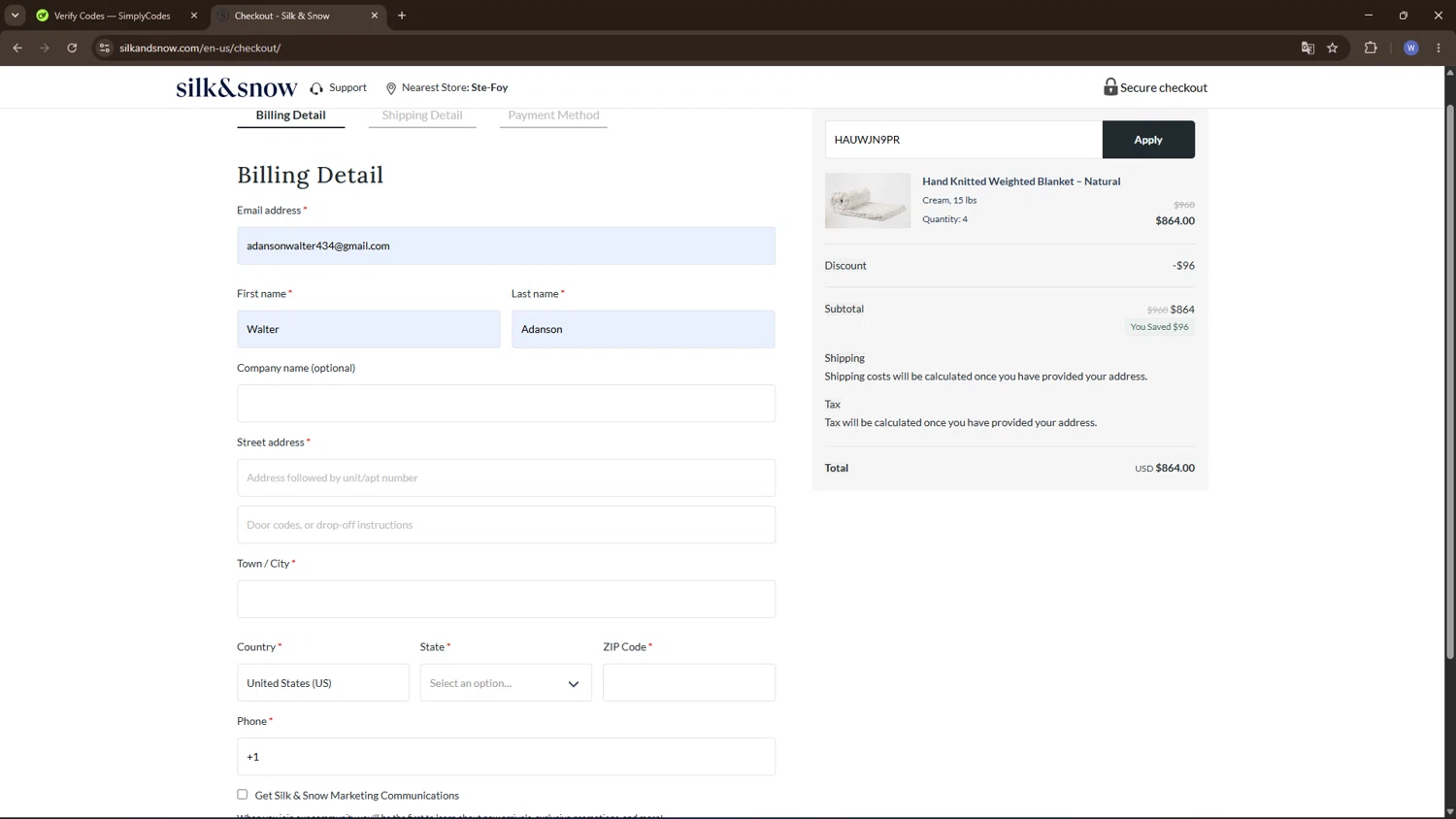This screenshot has height=819, width=1456.
Task: Click the weighted blanket product thumbnail
Action: 868,201
